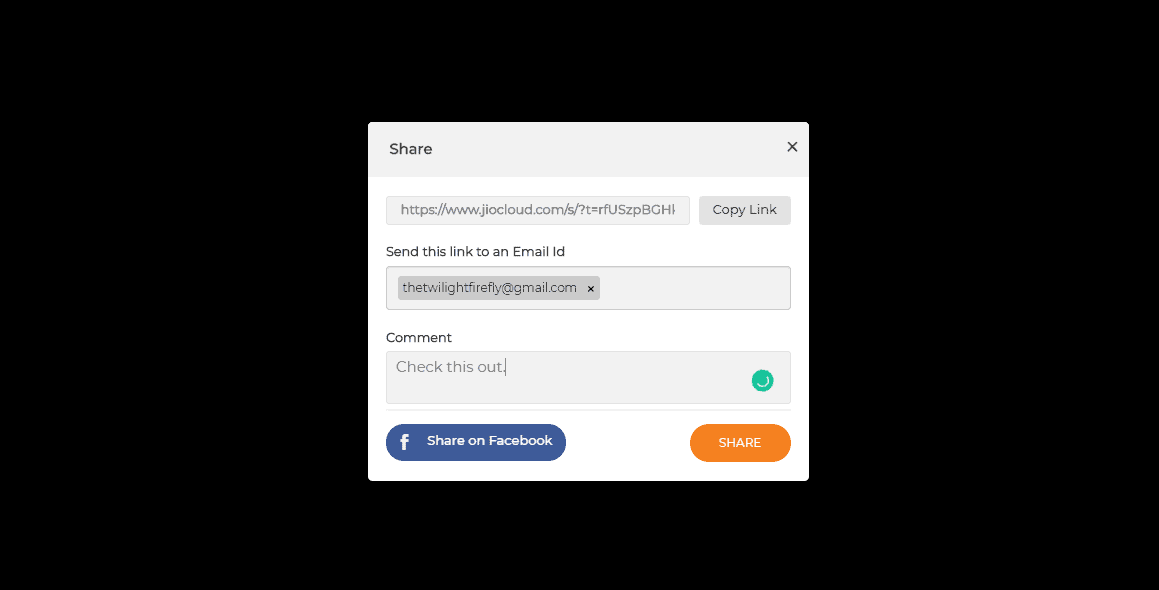Select the thetwilightfirefly@gmail.com email chip
1159x590 pixels.
tap(489, 288)
